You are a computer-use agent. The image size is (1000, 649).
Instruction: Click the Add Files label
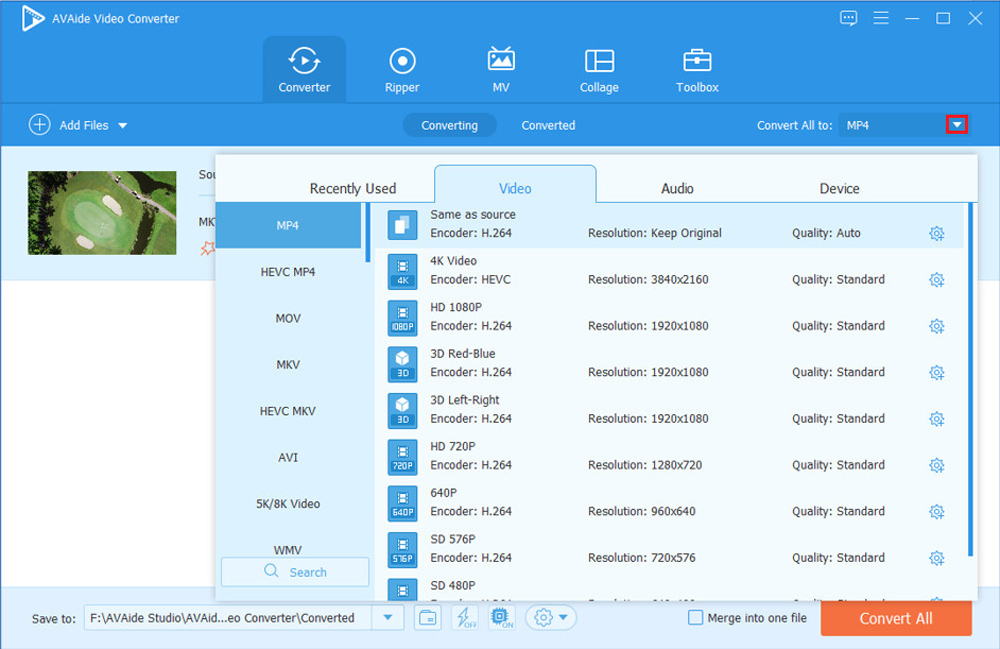(84, 126)
